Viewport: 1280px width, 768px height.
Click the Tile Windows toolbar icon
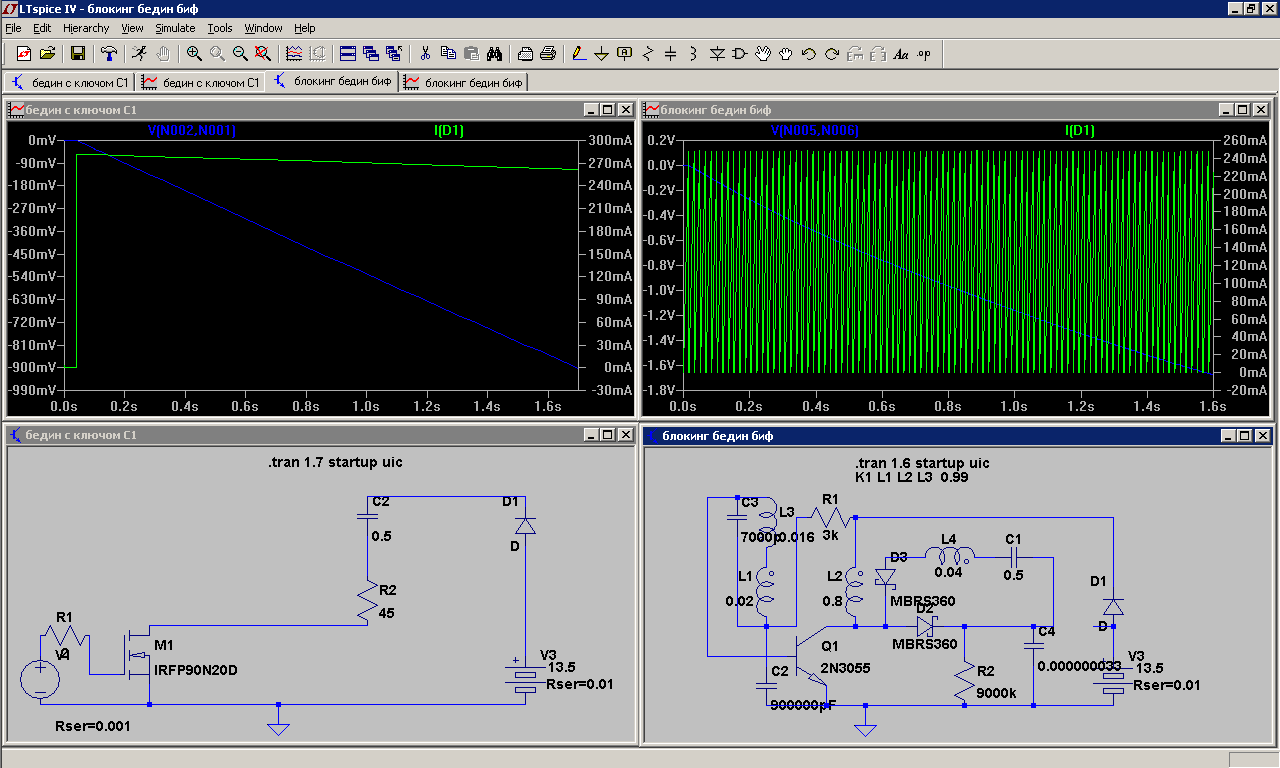pyautogui.click(x=348, y=53)
